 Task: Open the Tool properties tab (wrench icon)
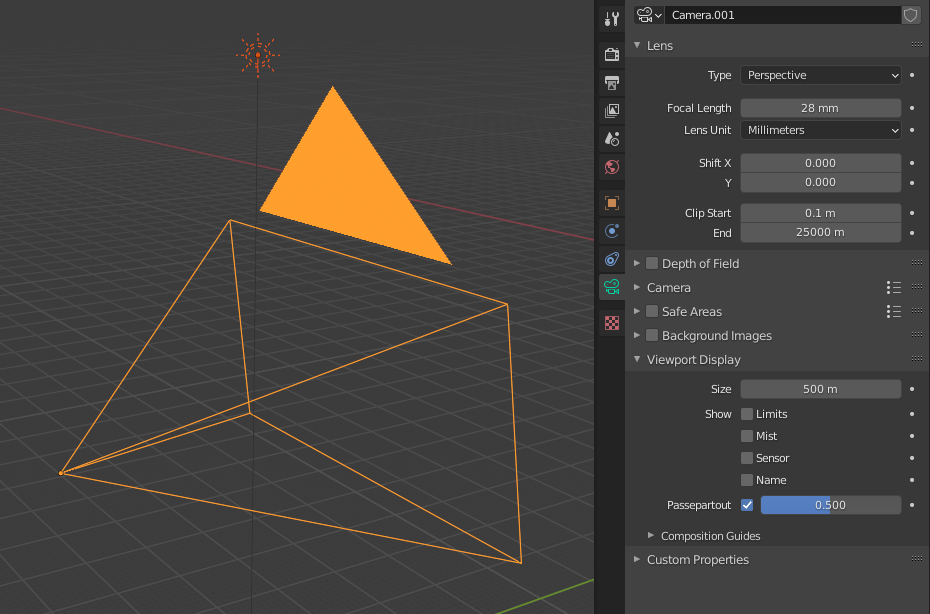point(611,20)
